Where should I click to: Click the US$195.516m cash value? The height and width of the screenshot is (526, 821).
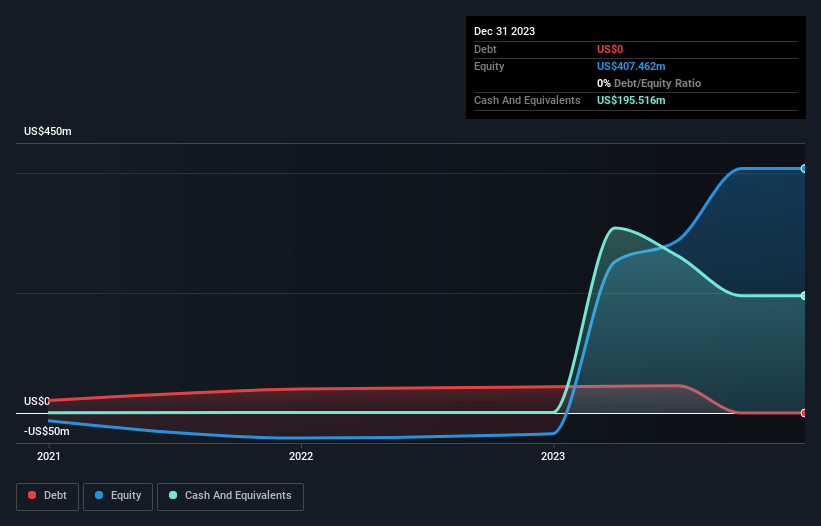(x=631, y=100)
